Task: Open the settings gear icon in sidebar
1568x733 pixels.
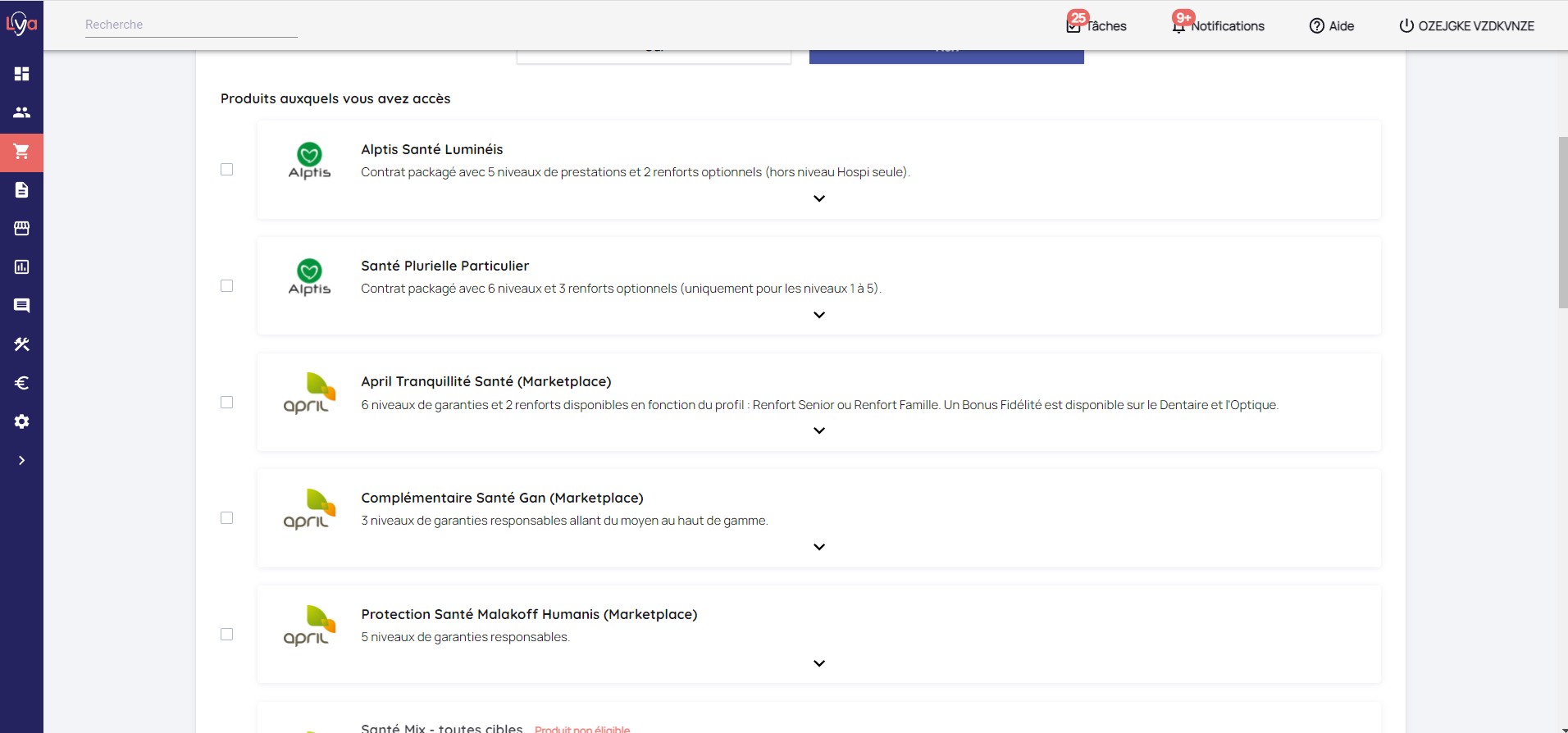Action: coord(21,421)
